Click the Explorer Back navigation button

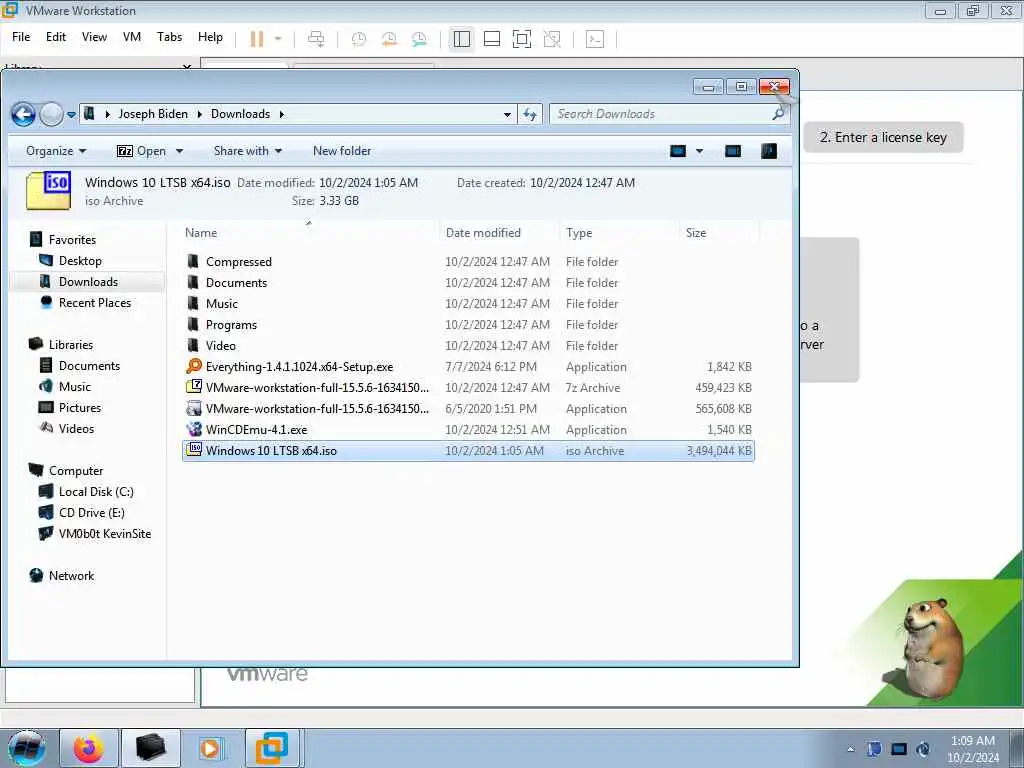coord(24,114)
